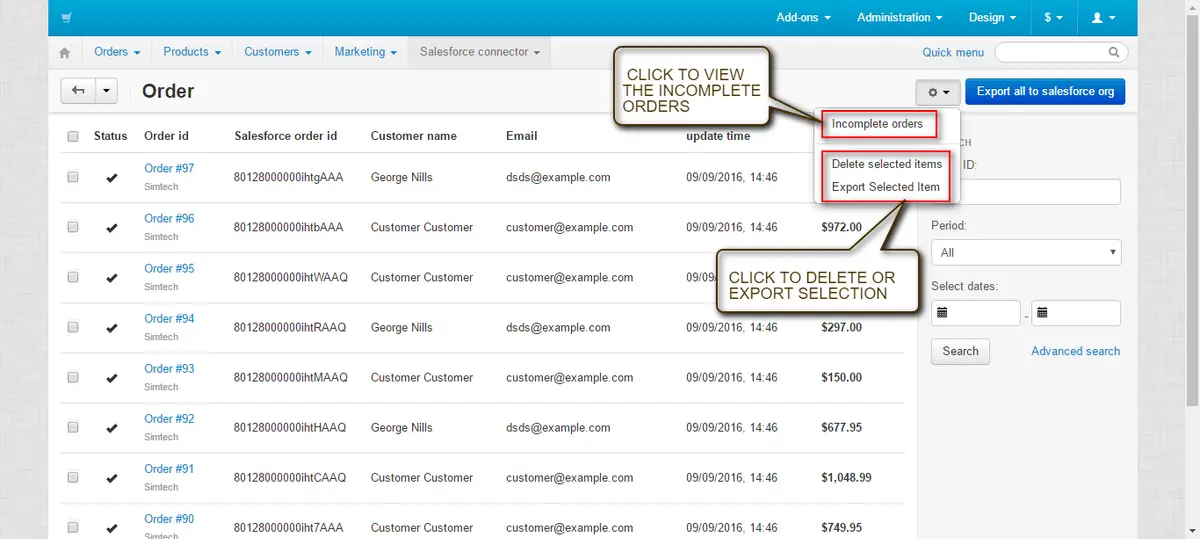This screenshot has height=539, width=1200.
Task: Check the box for Order #97
Action: (72, 177)
